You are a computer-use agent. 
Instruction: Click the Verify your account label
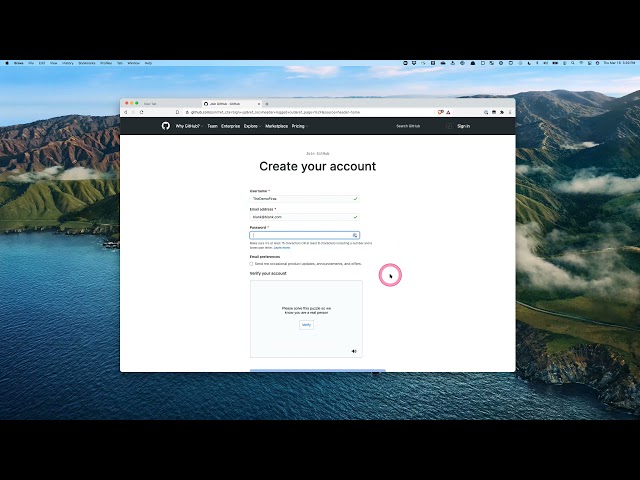coord(268,273)
